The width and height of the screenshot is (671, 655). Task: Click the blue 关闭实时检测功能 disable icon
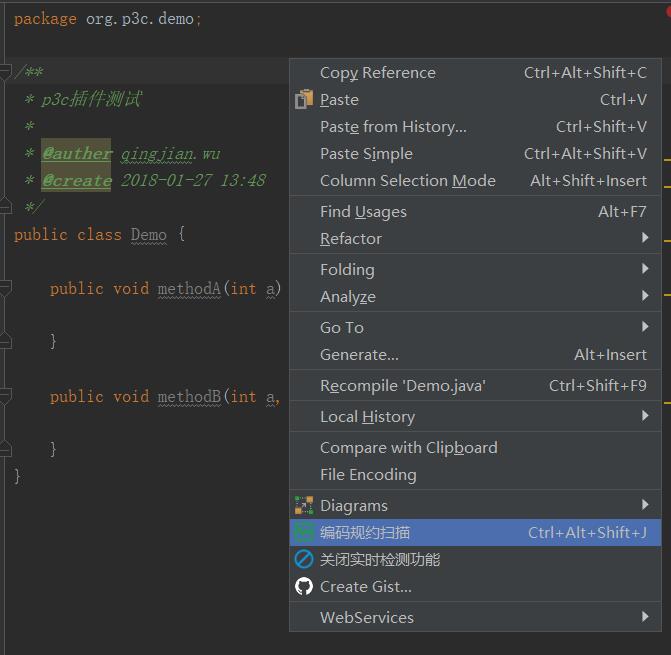(x=304, y=560)
